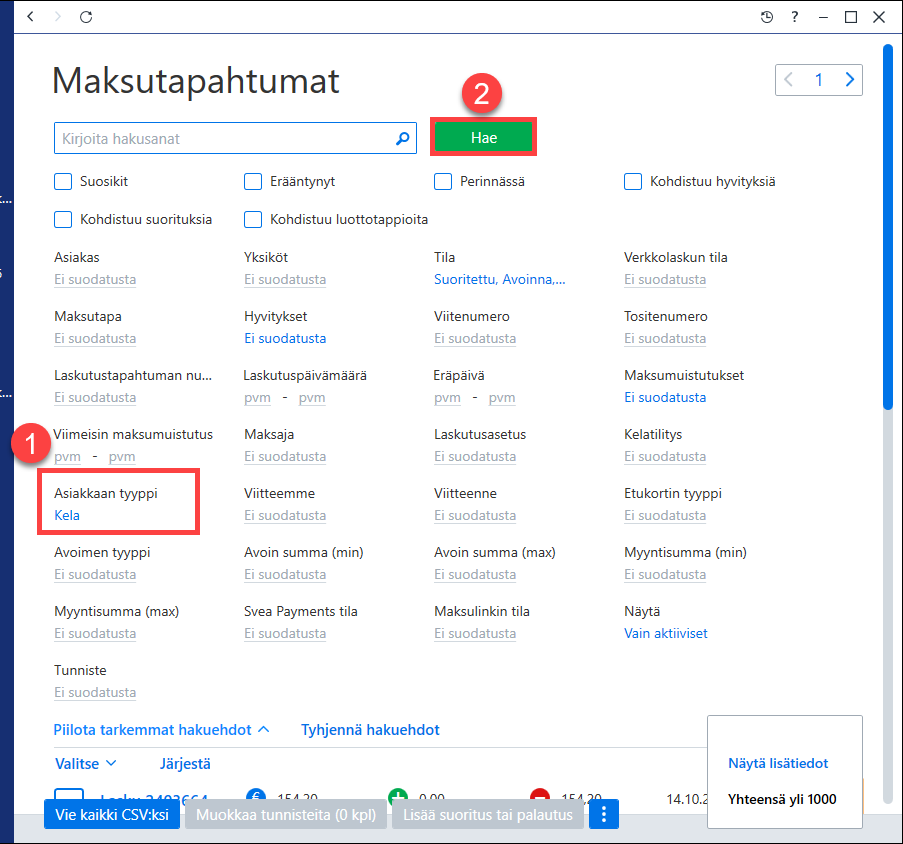Tick the Erääntynyt checkbox
903x844 pixels.
click(253, 181)
